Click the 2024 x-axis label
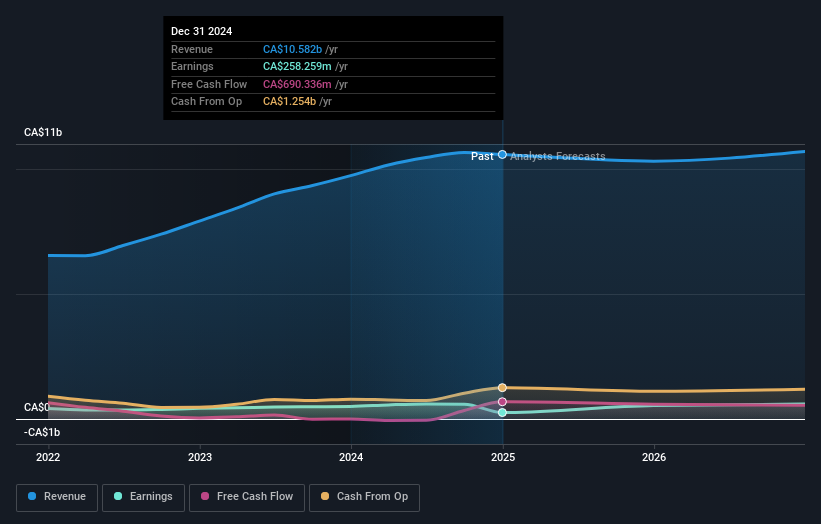 [x=351, y=458]
